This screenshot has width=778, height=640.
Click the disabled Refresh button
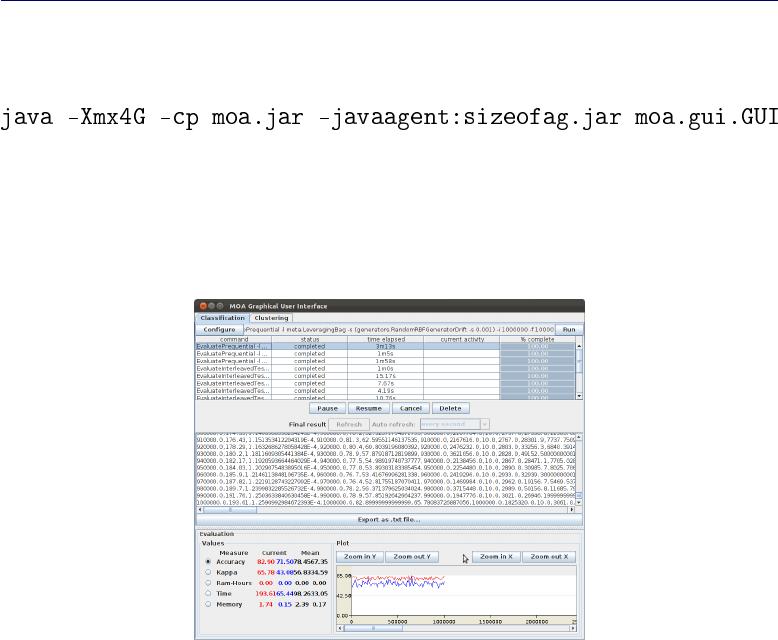click(x=349, y=424)
